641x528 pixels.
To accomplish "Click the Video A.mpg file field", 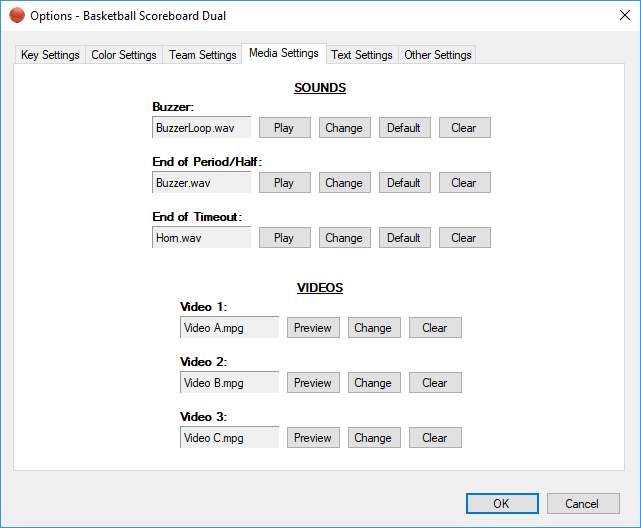I will click(229, 328).
